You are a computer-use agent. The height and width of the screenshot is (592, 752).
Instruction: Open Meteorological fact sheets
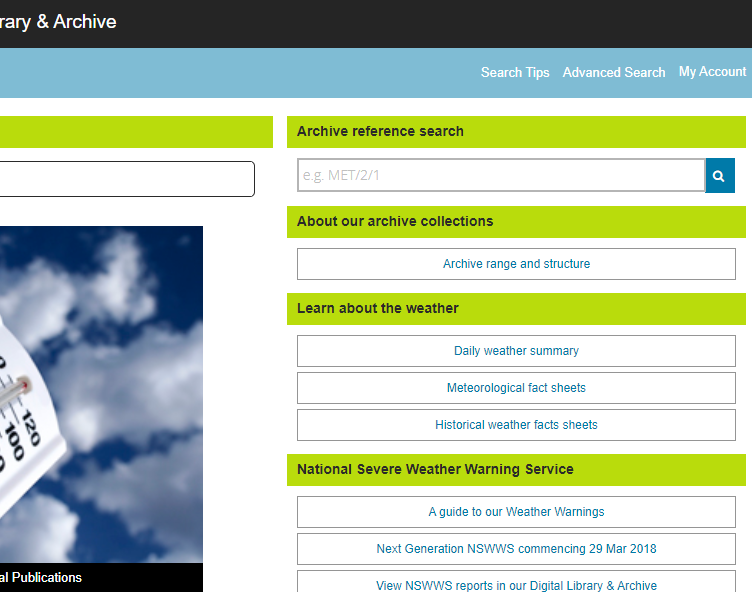point(516,388)
